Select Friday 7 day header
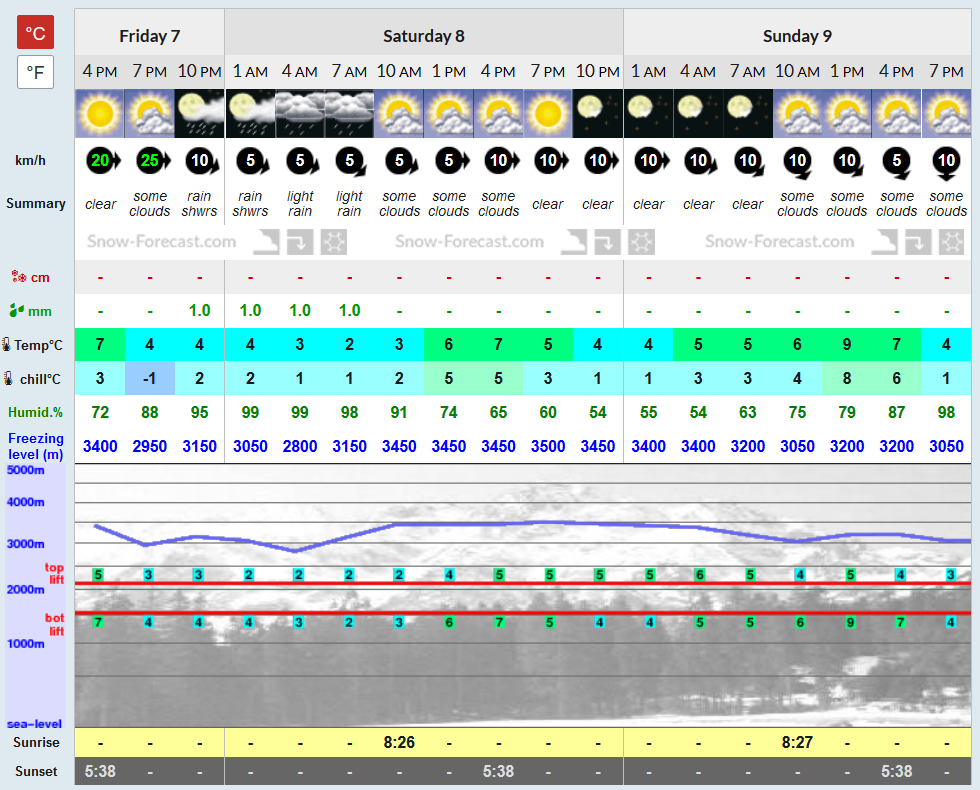 149,36
